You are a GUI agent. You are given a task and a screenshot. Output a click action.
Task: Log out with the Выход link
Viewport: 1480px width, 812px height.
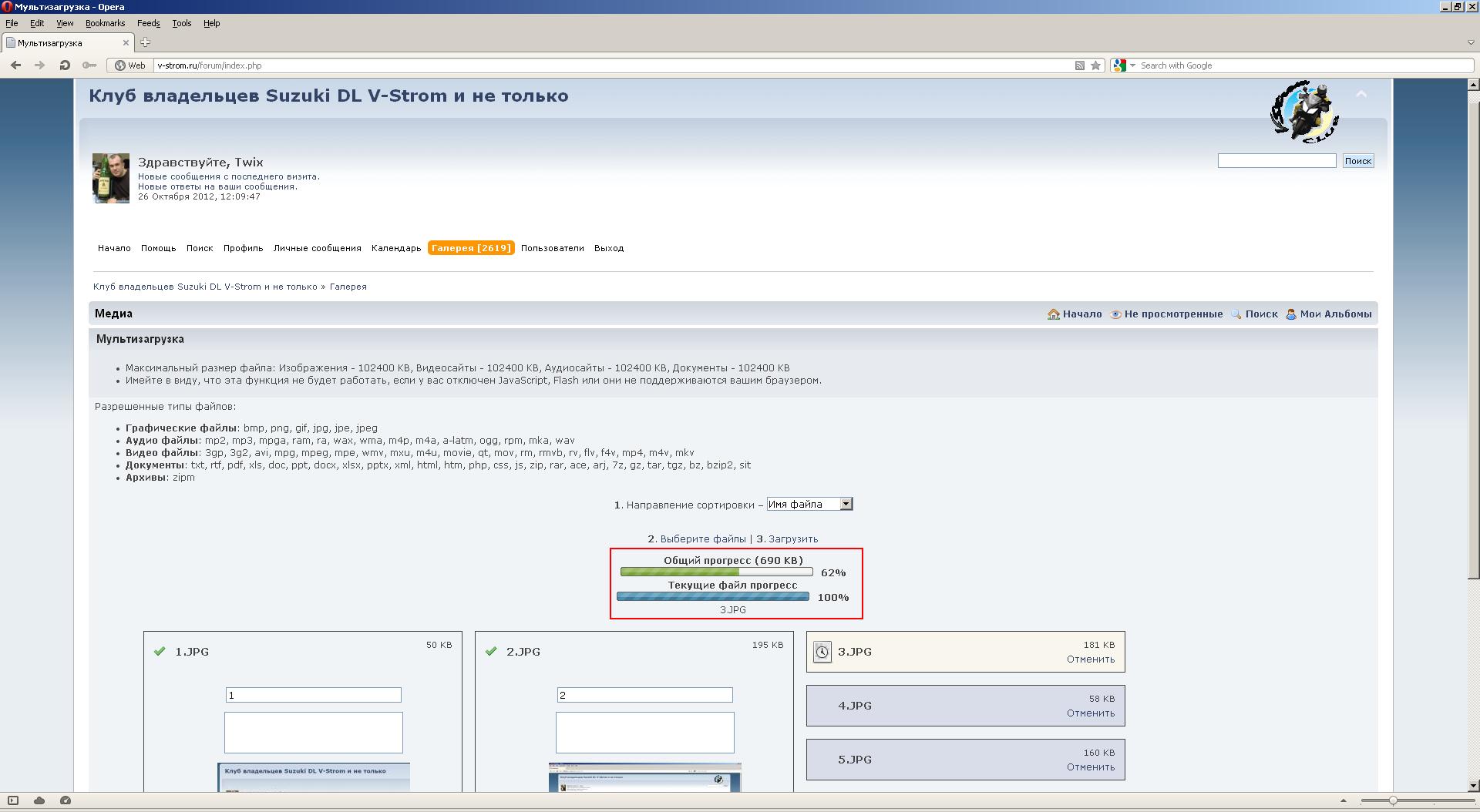[609, 248]
